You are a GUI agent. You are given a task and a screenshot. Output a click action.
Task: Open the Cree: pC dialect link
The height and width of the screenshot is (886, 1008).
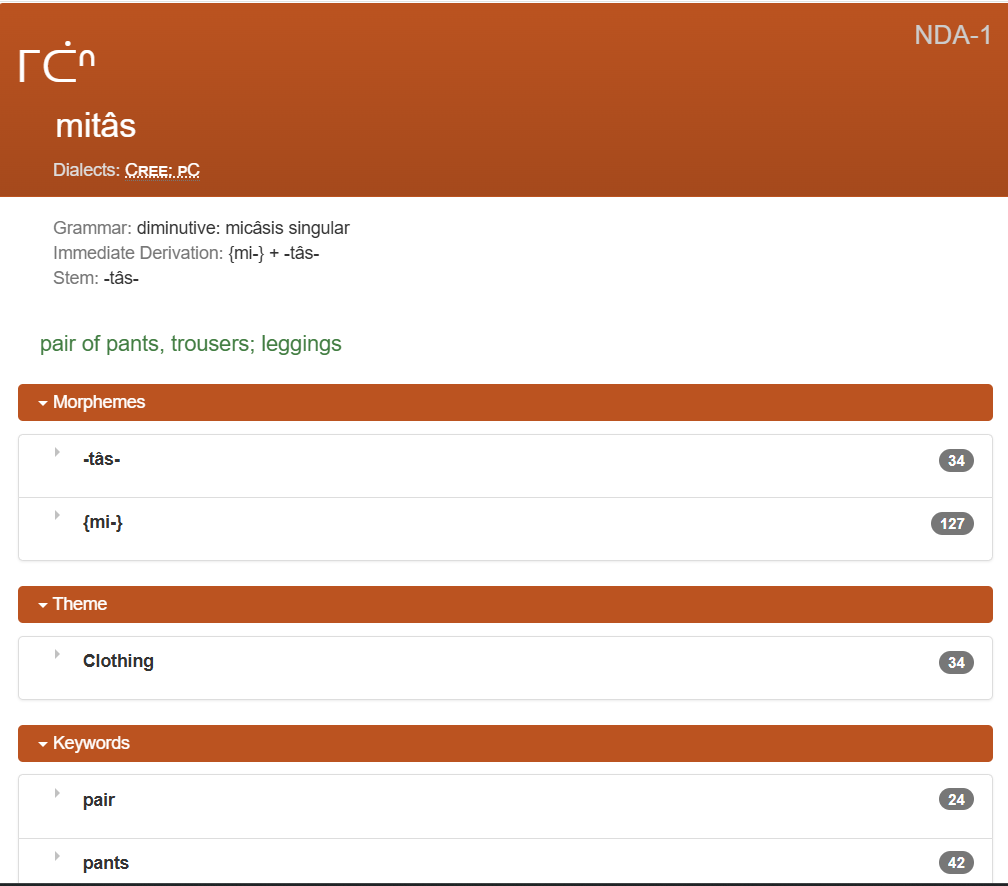coord(162,170)
